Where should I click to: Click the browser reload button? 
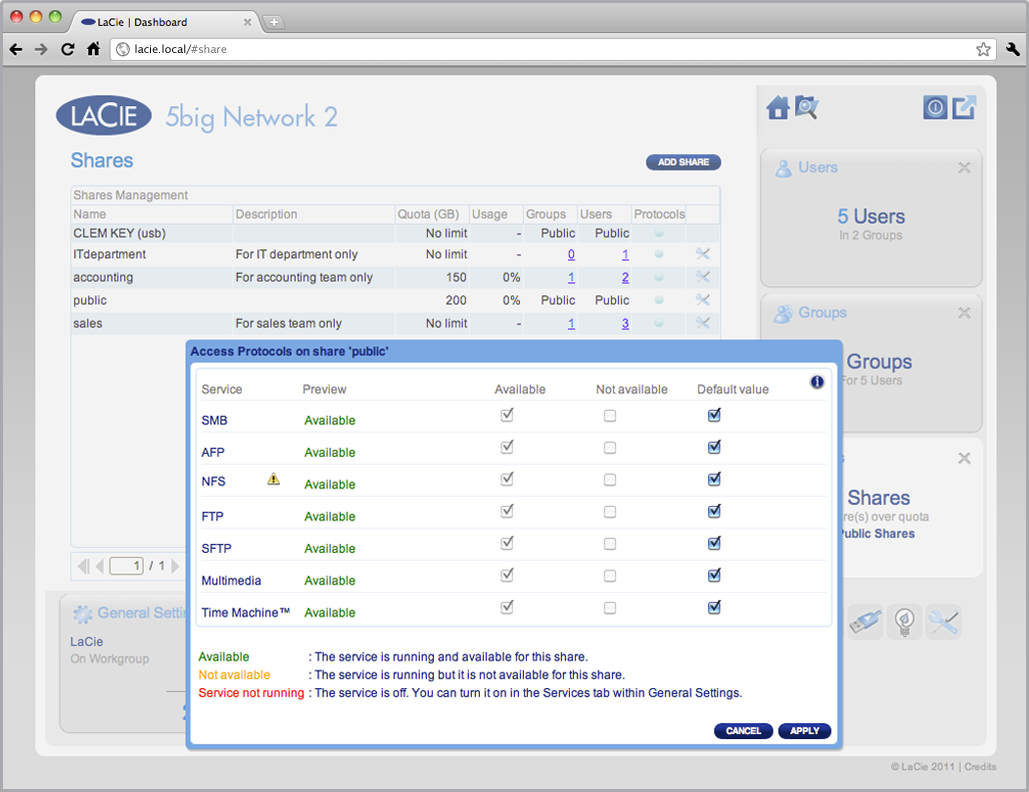tap(68, 49)
